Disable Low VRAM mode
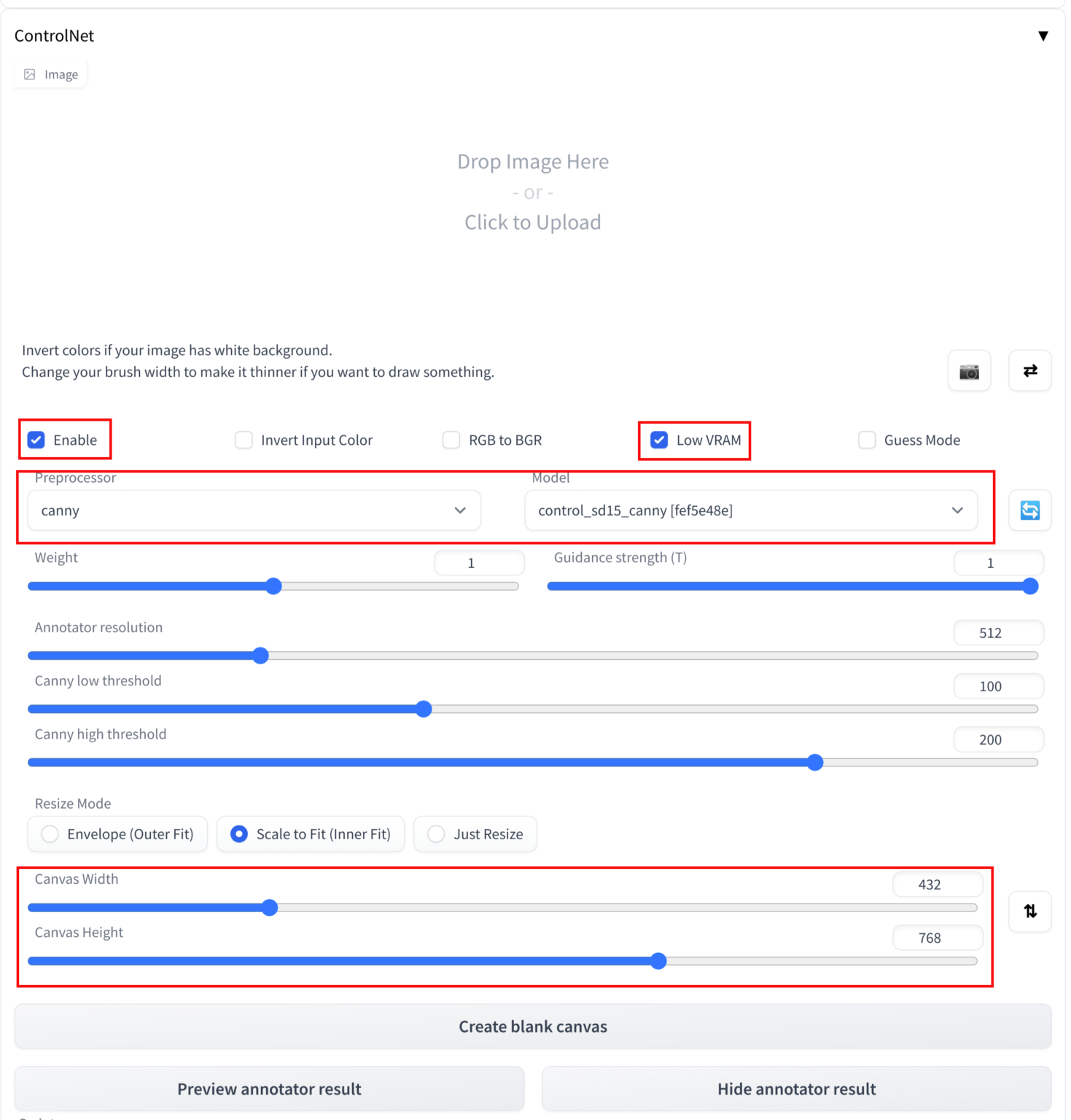 [x=658, y=440]
